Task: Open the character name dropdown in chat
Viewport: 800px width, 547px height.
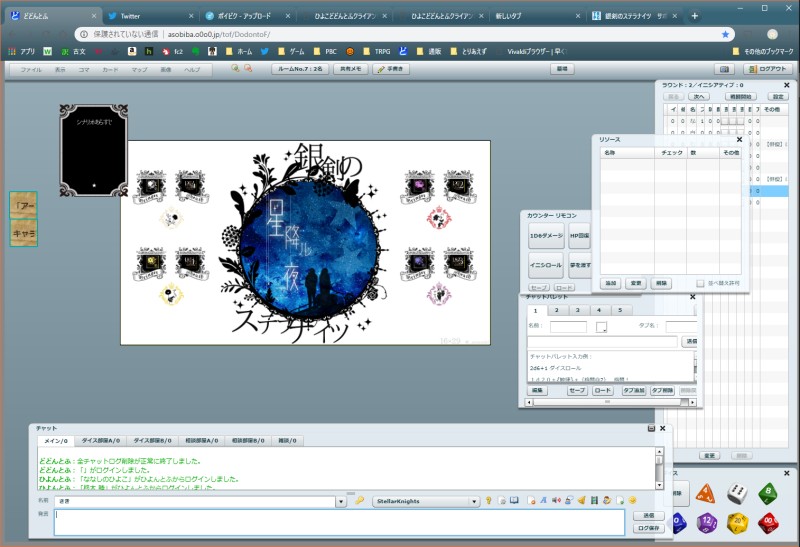Action: 342,500
